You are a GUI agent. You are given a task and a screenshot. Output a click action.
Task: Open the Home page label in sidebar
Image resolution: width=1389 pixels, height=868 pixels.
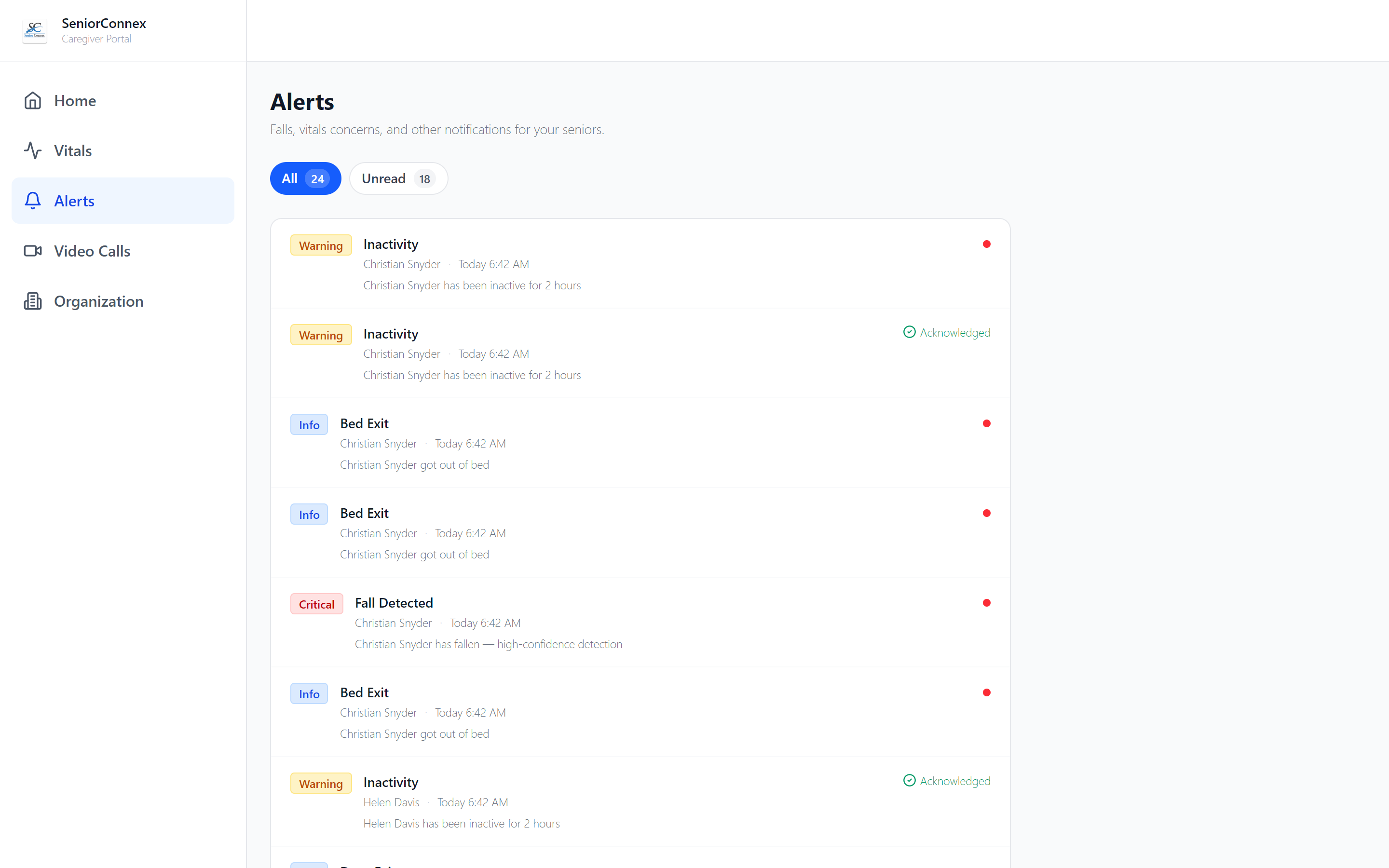[x=75, y=100]
